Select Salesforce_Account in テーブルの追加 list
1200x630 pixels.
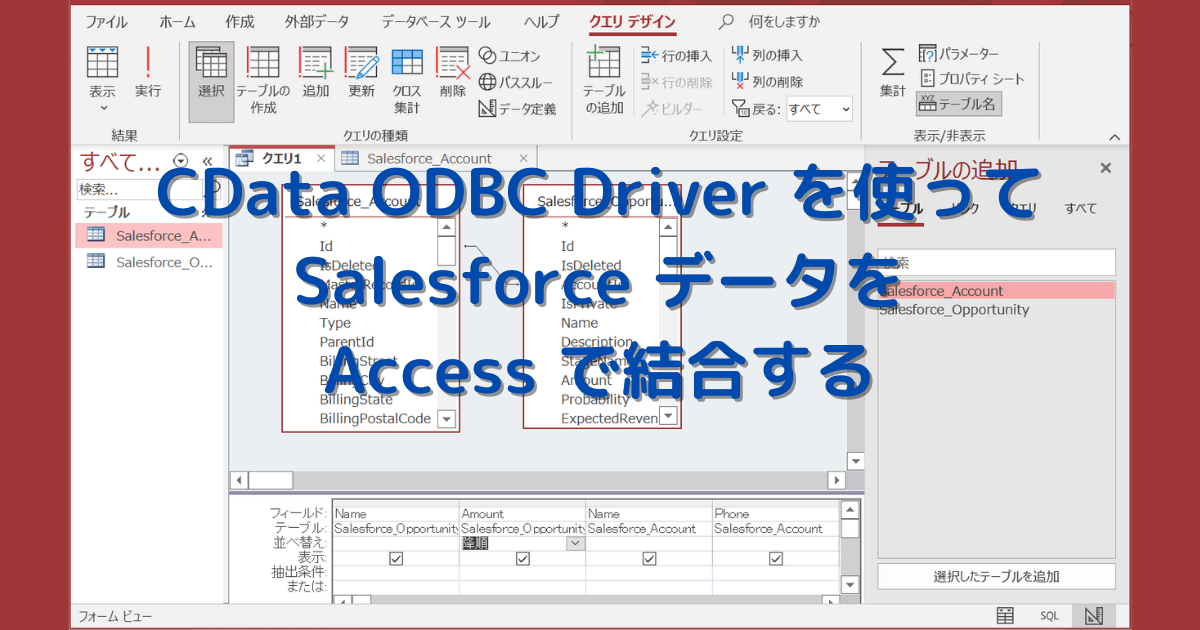pos(996,291)
